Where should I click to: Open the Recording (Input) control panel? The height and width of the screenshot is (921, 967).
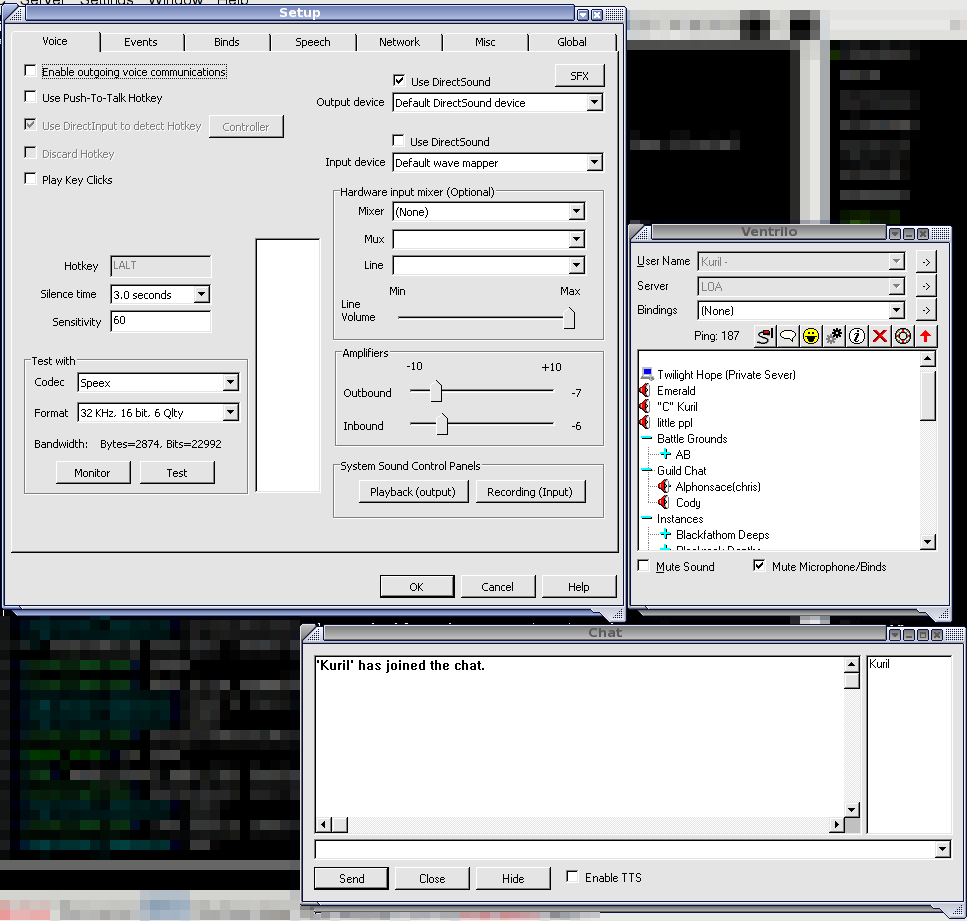pyautogui.click(x=530, y=491)
